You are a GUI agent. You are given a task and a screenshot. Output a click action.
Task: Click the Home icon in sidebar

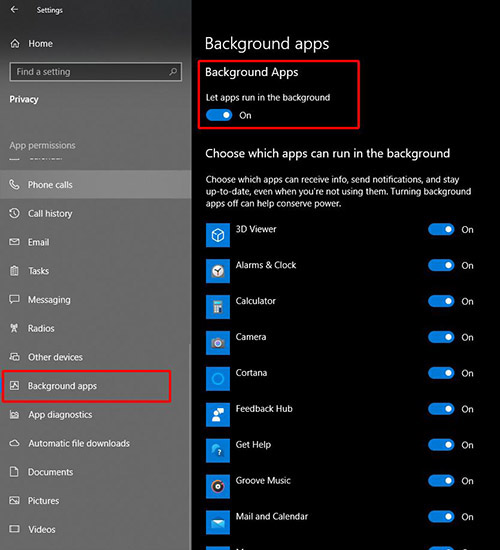(15, 43)
